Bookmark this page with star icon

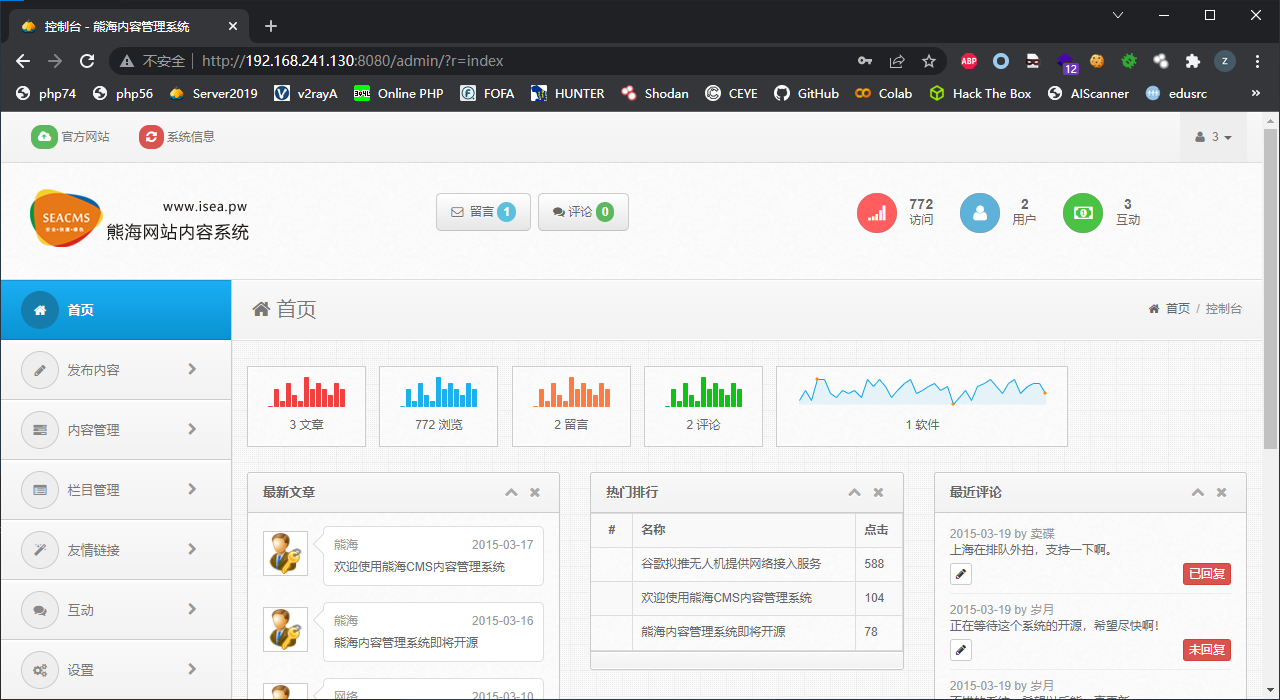click(x=929, y=61)
